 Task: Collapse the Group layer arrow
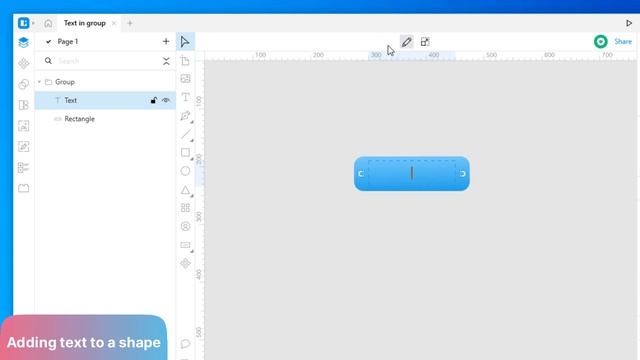click(40, 82)
